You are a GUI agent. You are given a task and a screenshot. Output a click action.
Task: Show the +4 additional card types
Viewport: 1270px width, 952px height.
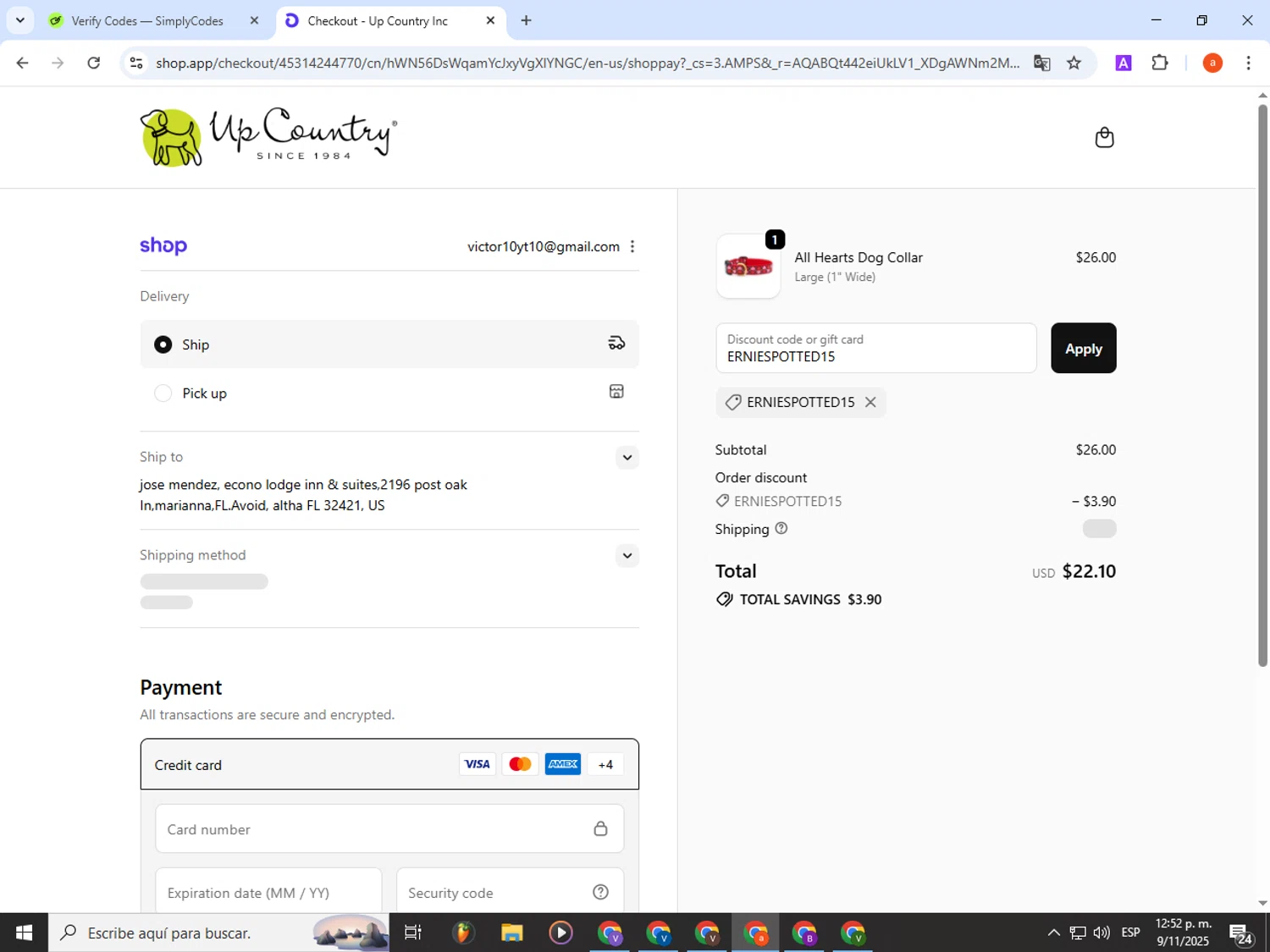pyautogui.click(x=605, y=764)
